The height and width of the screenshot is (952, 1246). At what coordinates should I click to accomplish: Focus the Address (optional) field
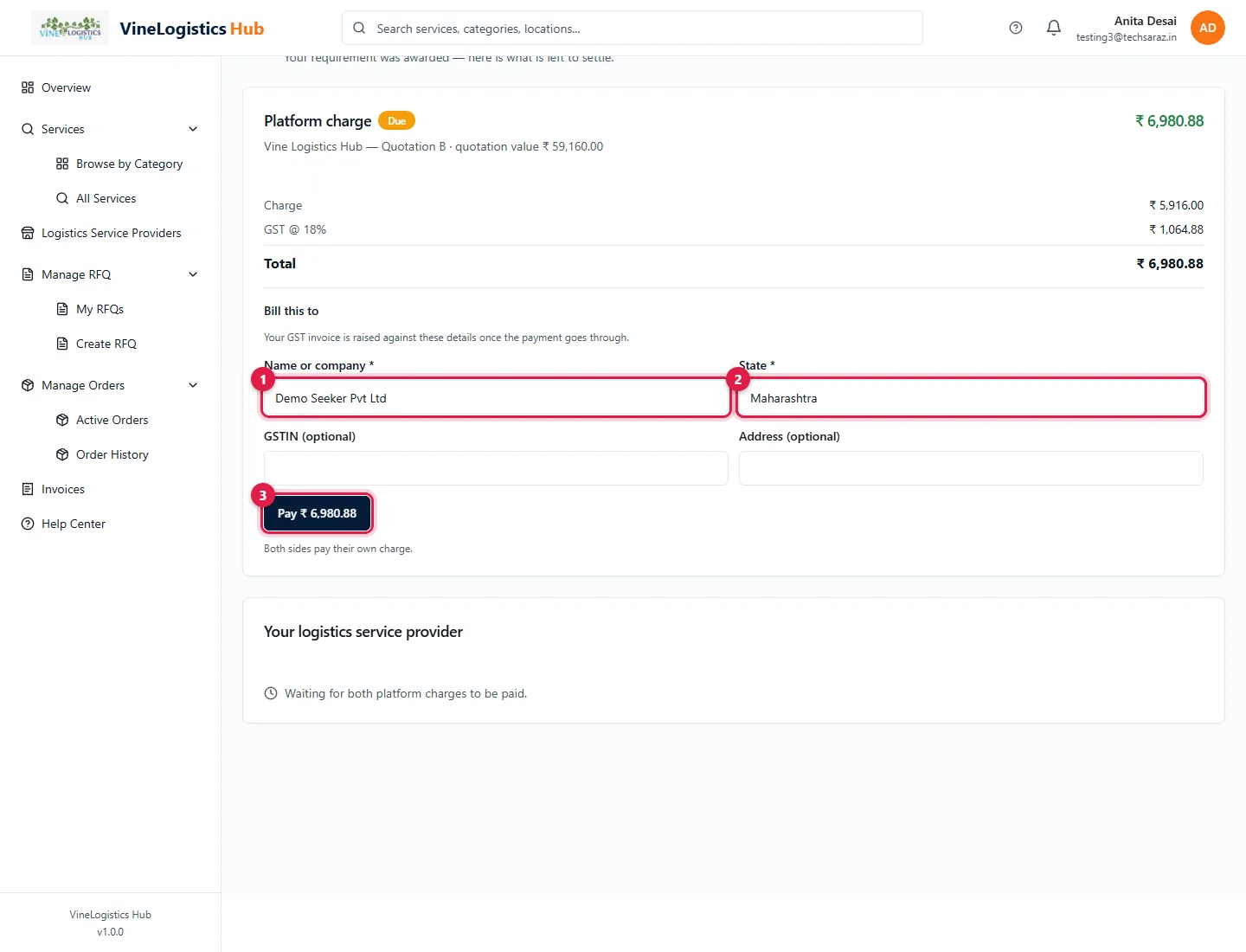[x=971, y=468]
